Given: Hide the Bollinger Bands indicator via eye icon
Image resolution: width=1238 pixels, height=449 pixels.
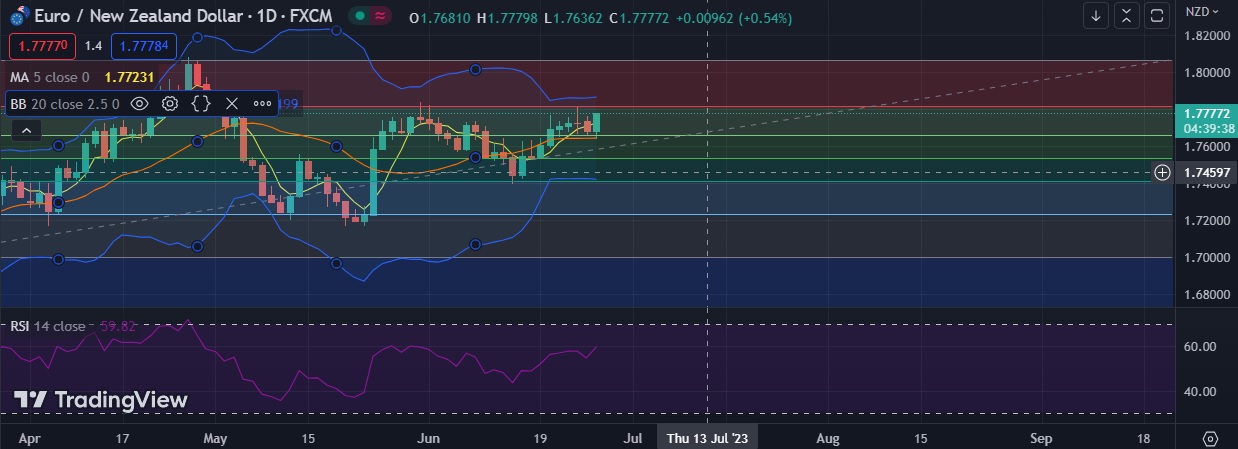Looking at the screenshot, I should click(140, 103).
